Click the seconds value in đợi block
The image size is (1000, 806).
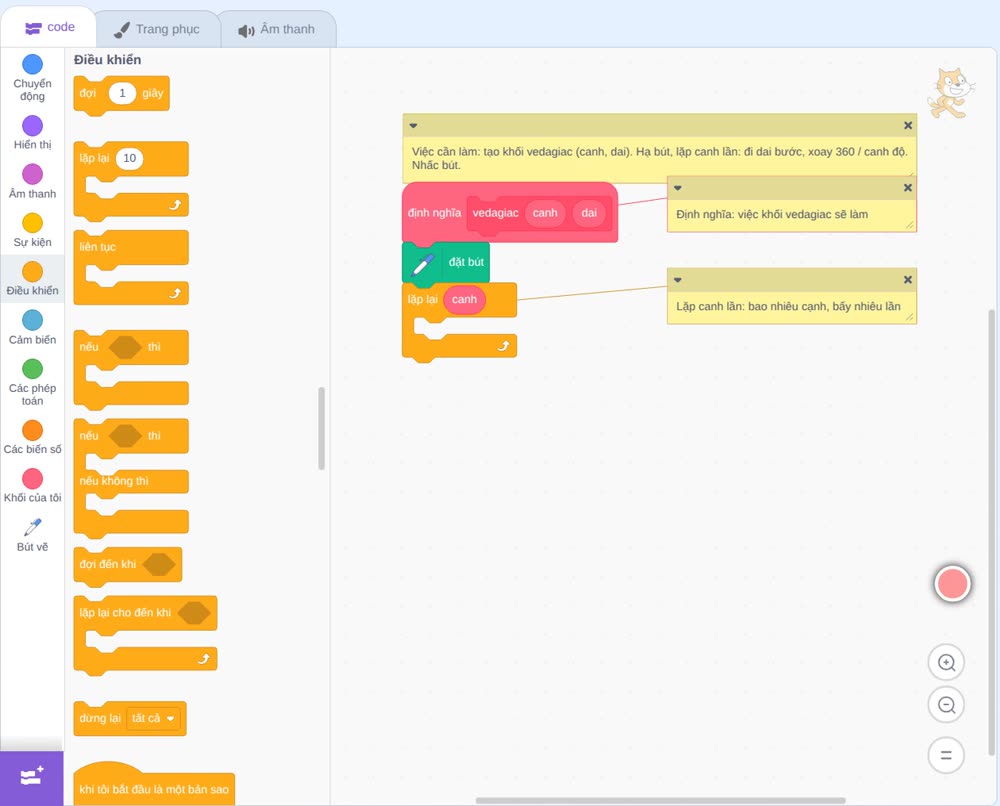[x=122, y=93]
